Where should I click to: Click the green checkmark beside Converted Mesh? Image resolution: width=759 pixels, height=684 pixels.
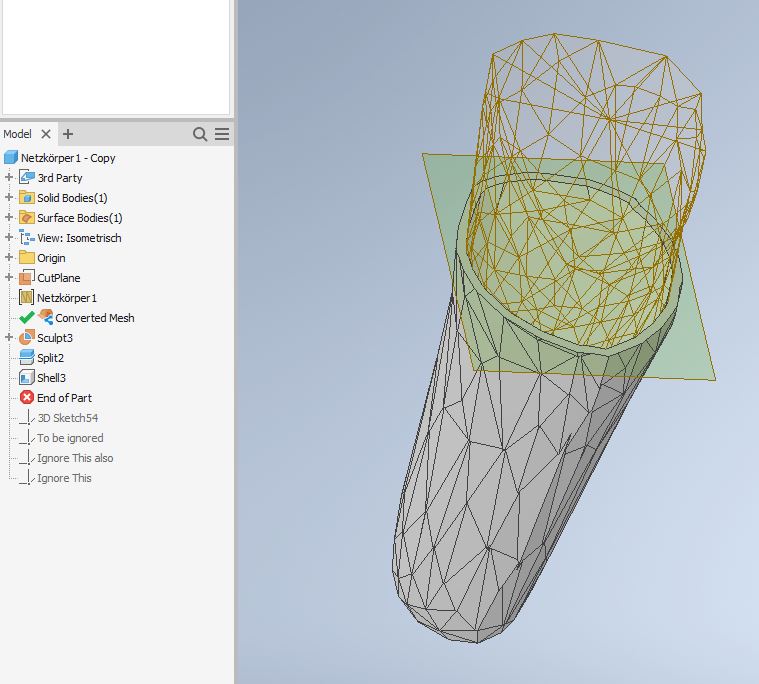click(27, 318)
